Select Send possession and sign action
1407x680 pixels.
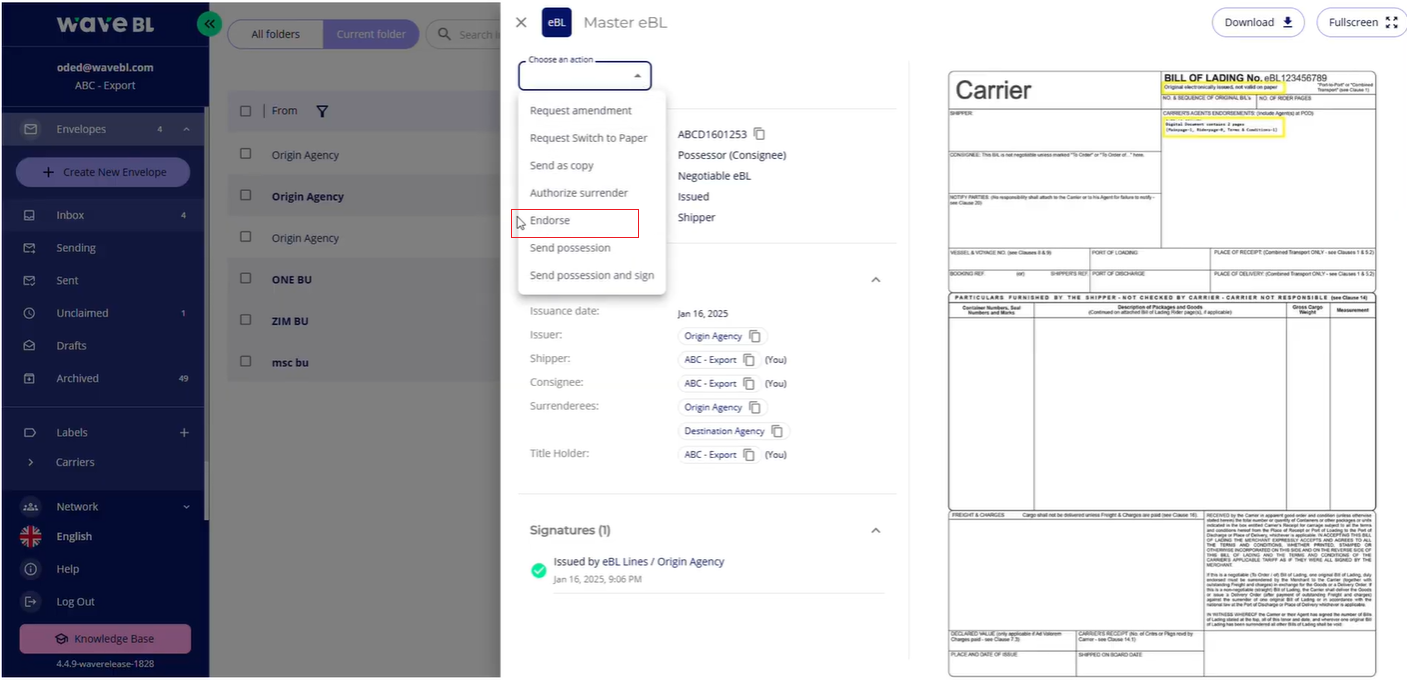point(591,276)
